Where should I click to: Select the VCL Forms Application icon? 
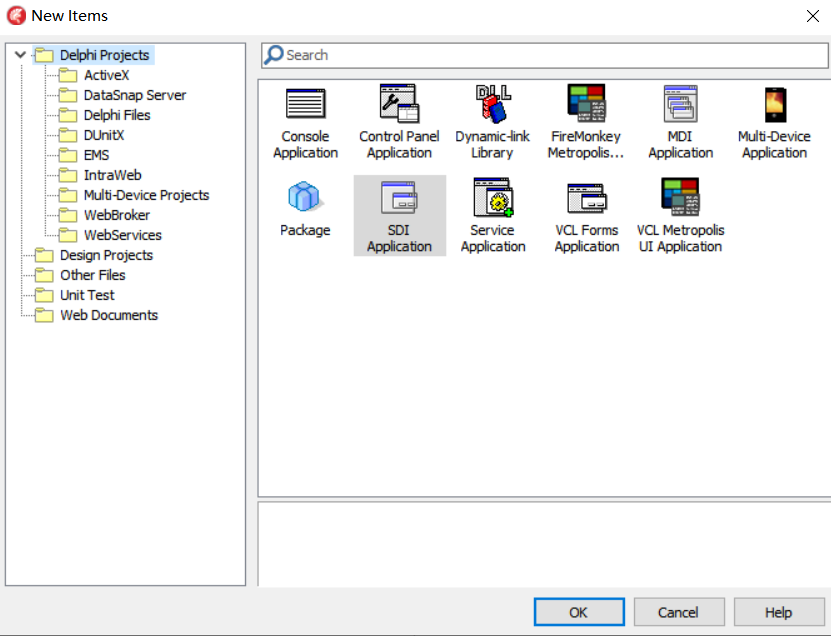tap(587, 198)
